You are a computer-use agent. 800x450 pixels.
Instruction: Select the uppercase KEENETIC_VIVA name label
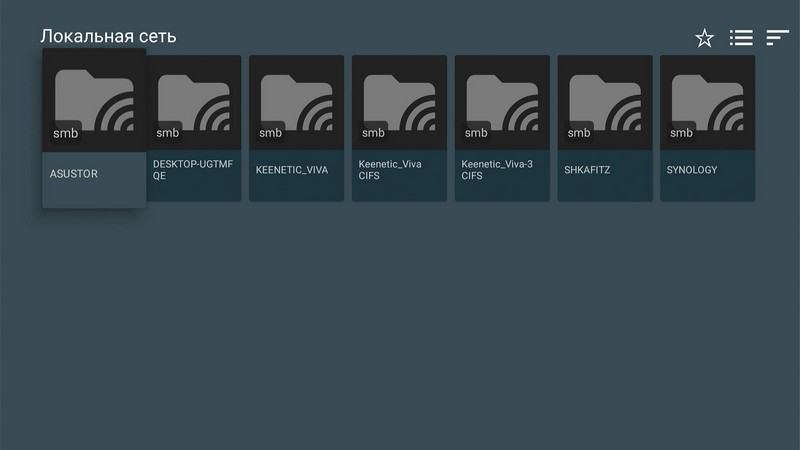click(x=291, y=170)
